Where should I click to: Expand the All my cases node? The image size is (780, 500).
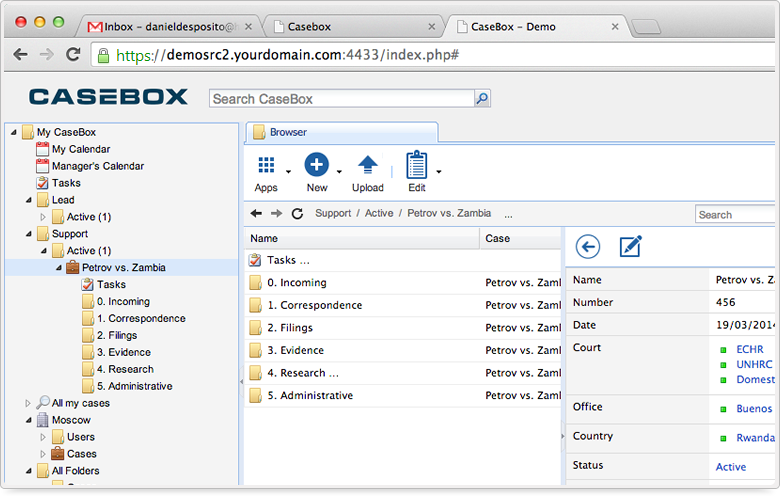coord(28,403)
